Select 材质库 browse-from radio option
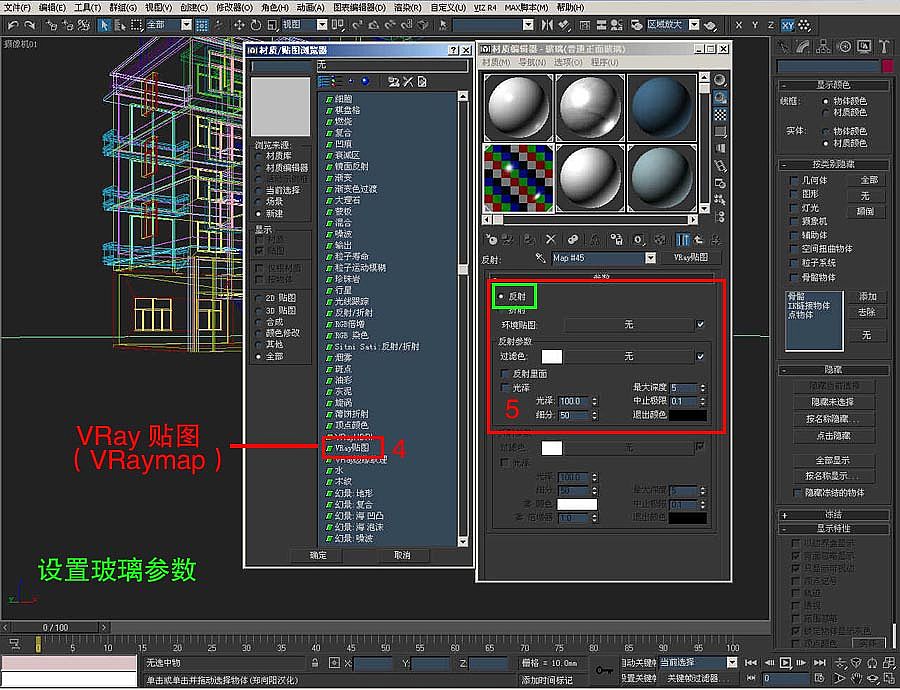The width and height of the screenshot is (900, 690). pos(260,156)
